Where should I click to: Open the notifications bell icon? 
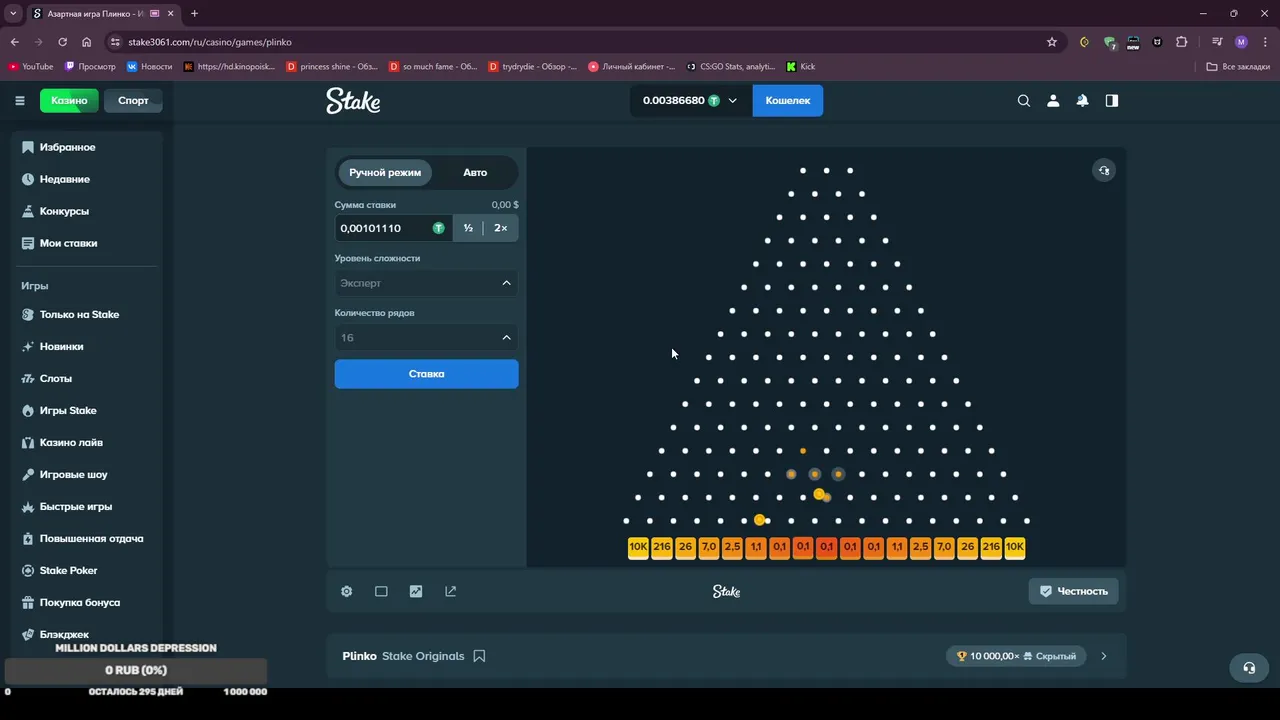pyautogui.click(x=1082, y=101)
